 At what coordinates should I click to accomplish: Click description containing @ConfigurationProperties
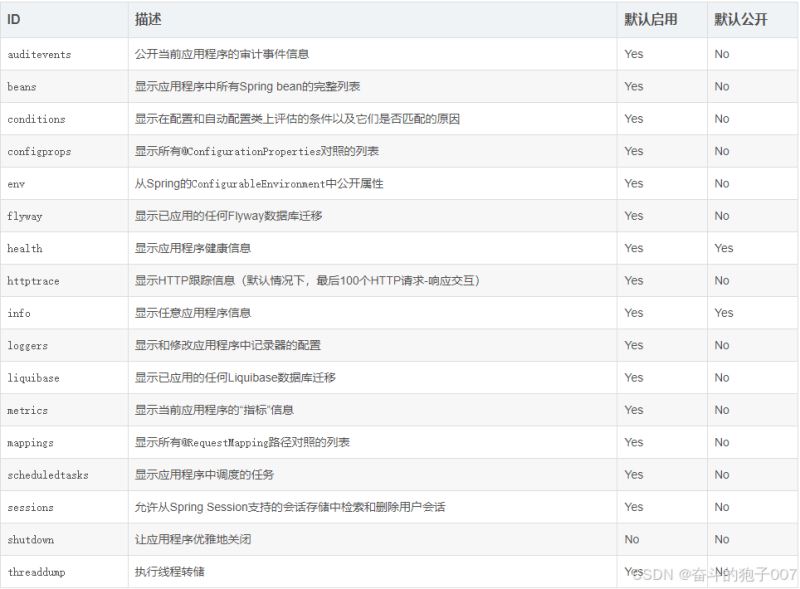tap(257, 151)
